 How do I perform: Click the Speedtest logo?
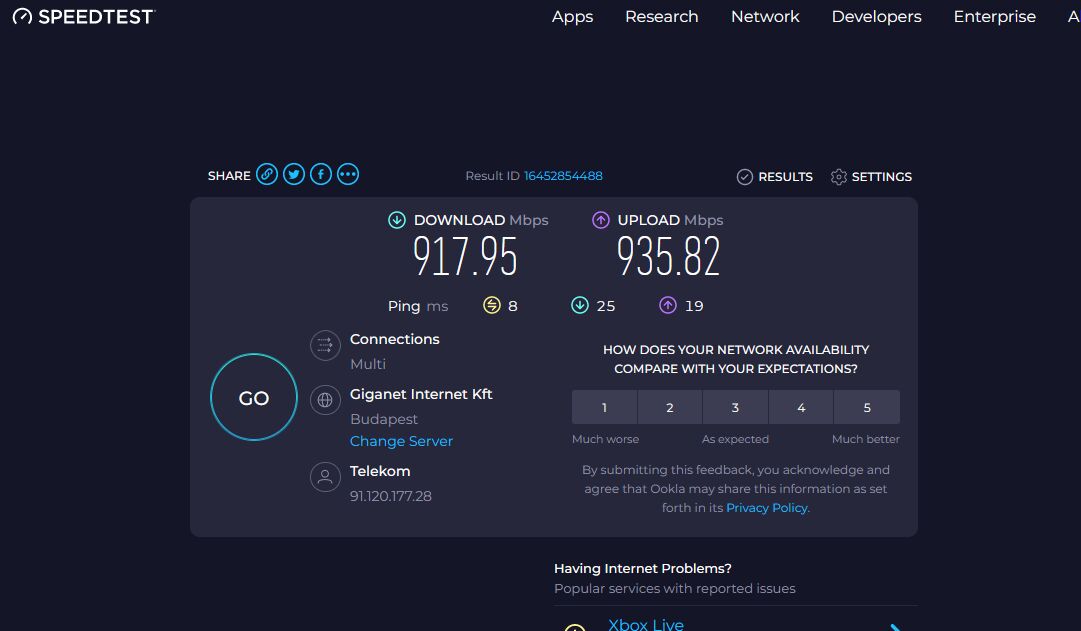[84, 17]
